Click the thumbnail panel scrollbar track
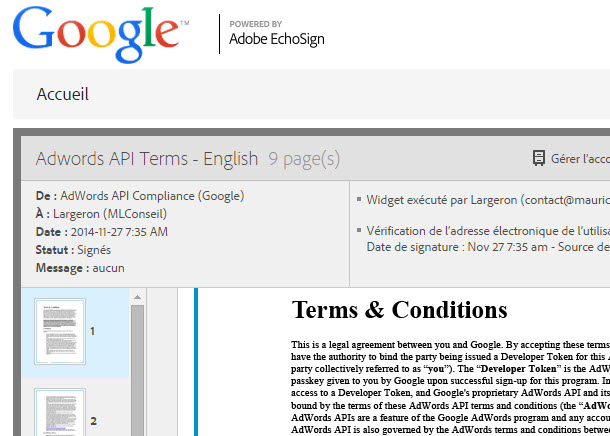Screen dimensions: 610x436 (137, 369)
